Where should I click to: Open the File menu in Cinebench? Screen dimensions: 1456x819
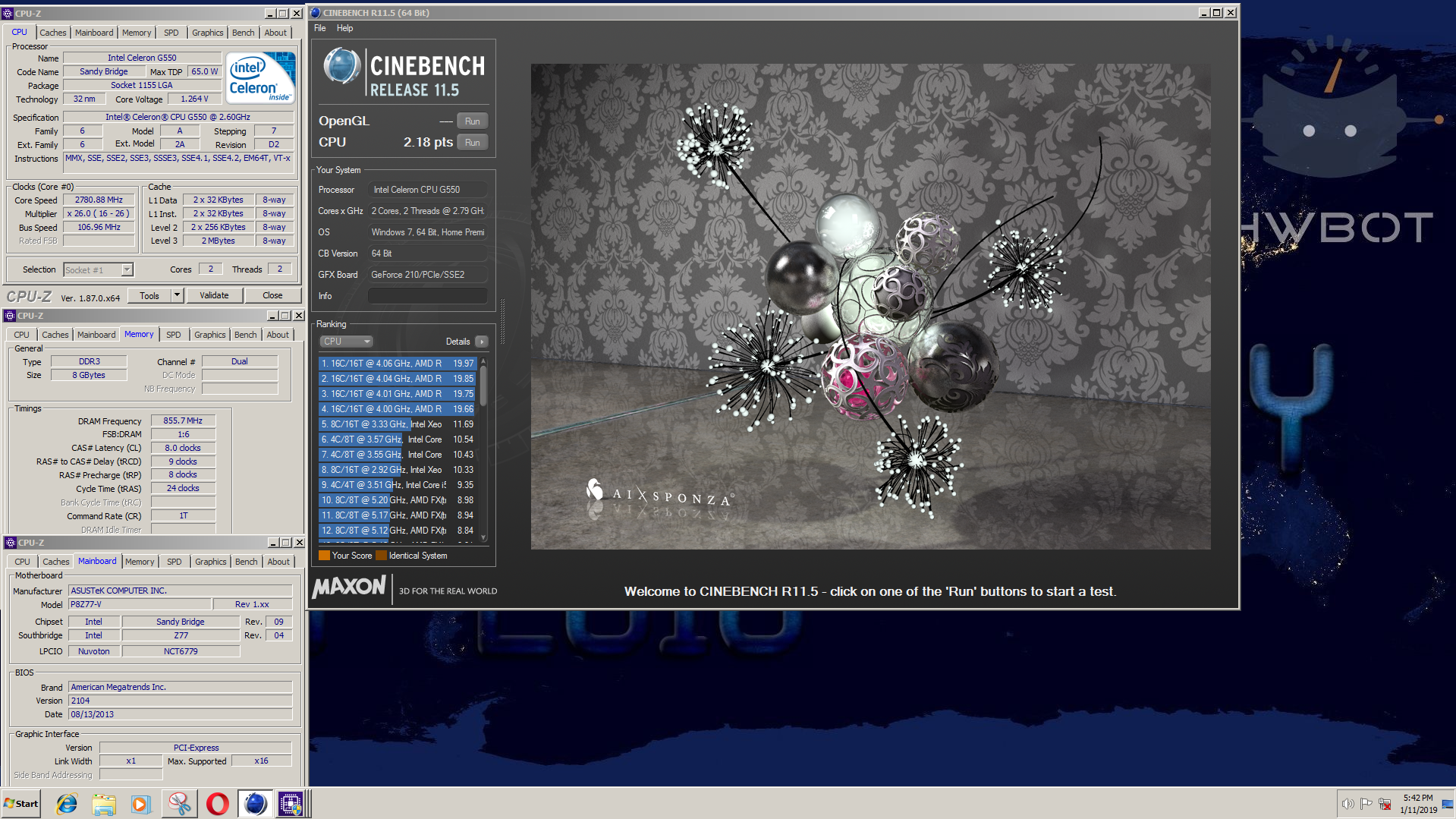[x=320, y=28]
